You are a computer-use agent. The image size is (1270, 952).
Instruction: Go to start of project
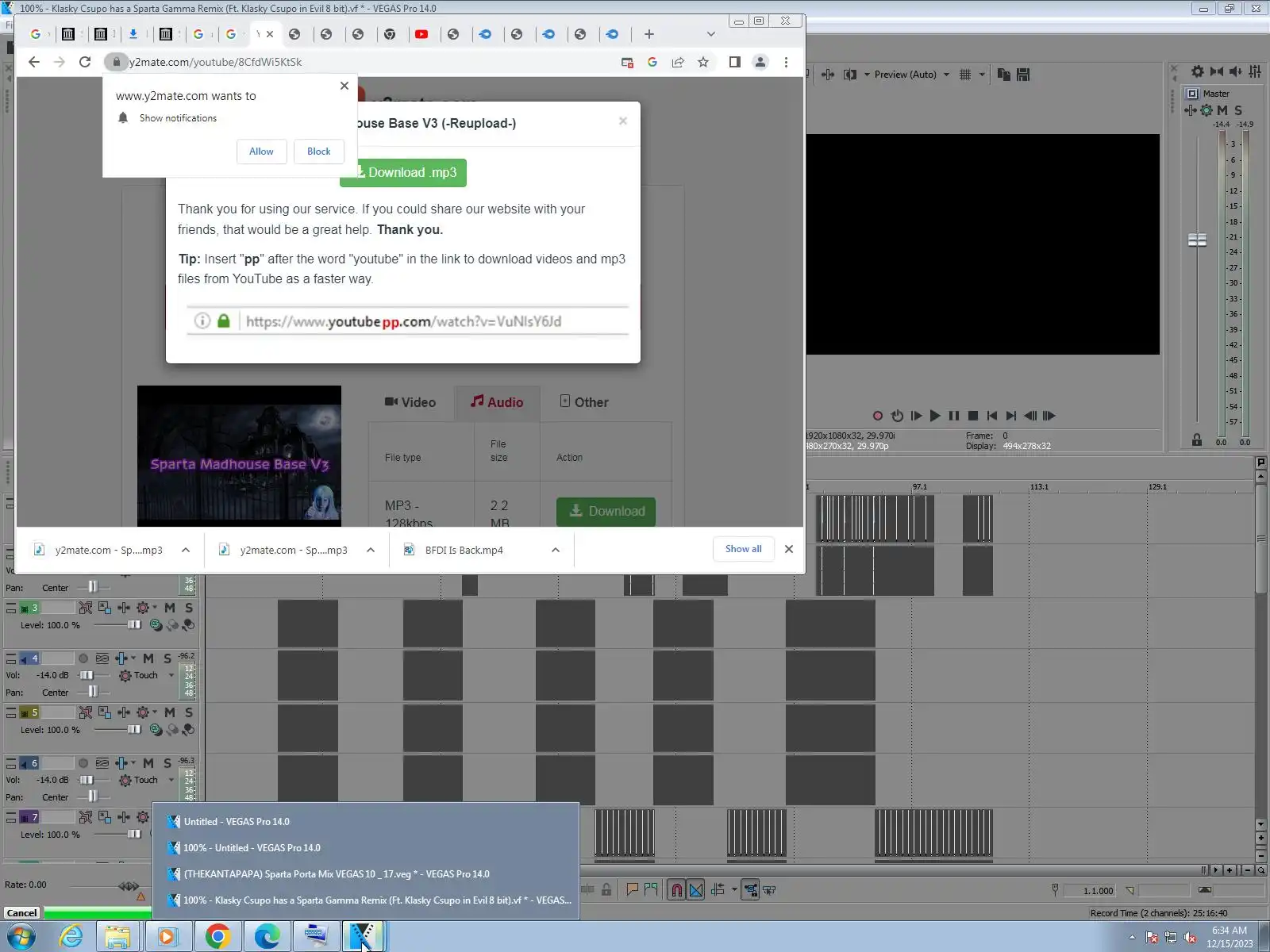992,416
